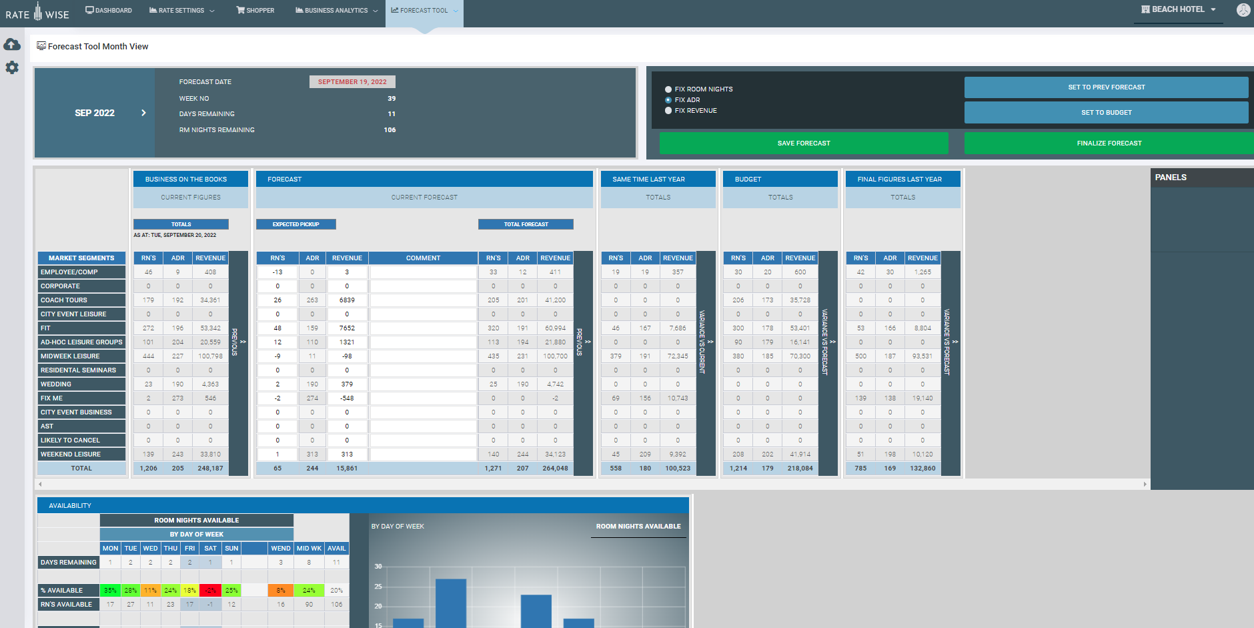Switch to the Total Forecast view

coord(526,223)
